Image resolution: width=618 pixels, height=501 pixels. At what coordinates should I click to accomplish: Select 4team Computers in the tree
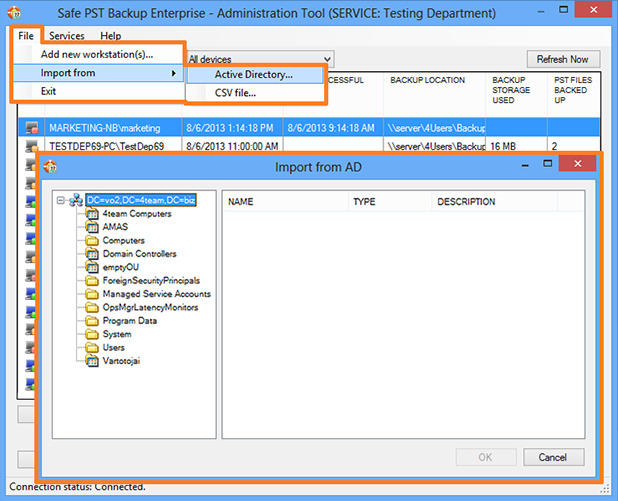(137, 214)
